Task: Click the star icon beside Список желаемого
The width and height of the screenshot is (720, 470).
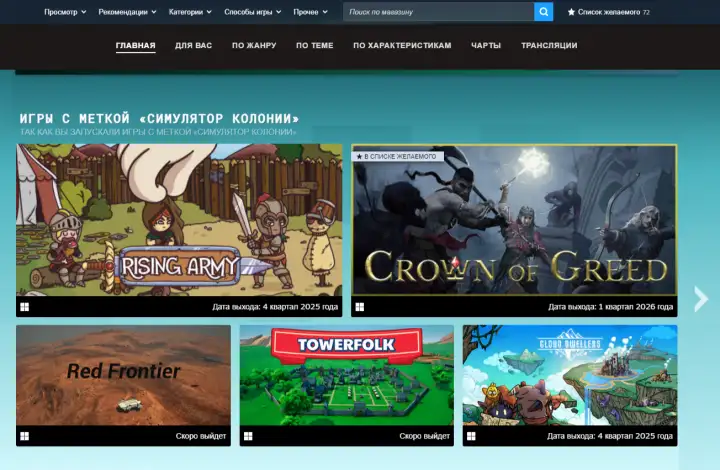Action: pyautogui.click(x=571, y=12)
